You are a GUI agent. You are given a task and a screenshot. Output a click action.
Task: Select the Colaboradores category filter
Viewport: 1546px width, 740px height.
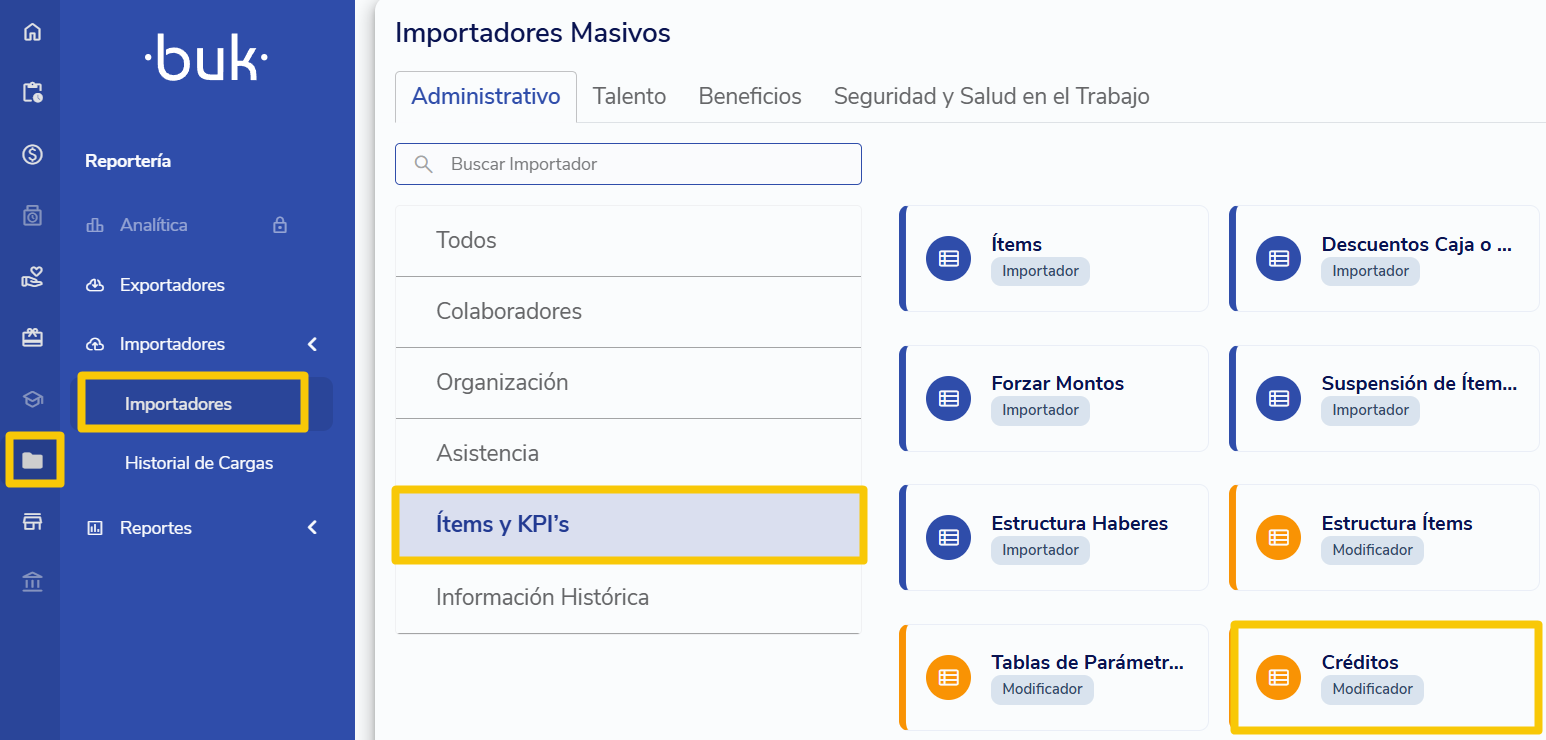tap(628, 312)
